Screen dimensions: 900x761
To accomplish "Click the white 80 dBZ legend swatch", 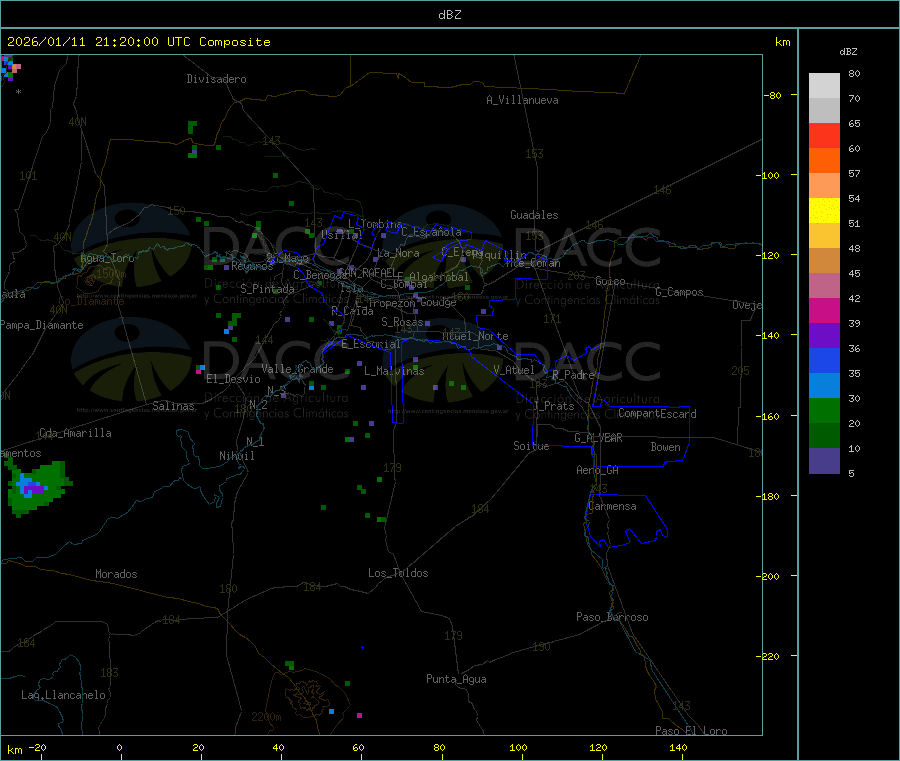I will (824, 86).
